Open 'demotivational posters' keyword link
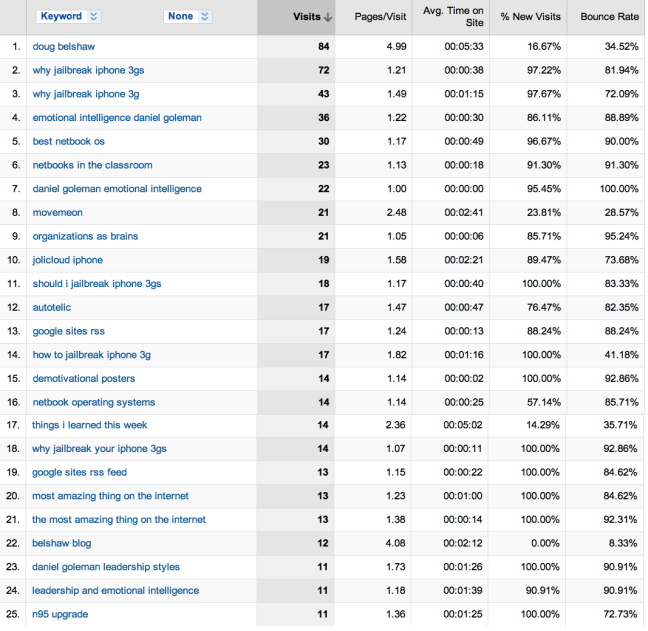The width and height of the screenshot is (648, 631). (83, 379)
